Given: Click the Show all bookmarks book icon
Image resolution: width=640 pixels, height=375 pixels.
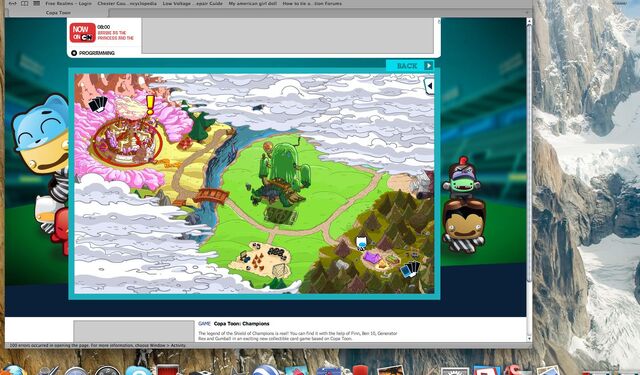Looking at the screenshot, I should click(x=24, y=3).
